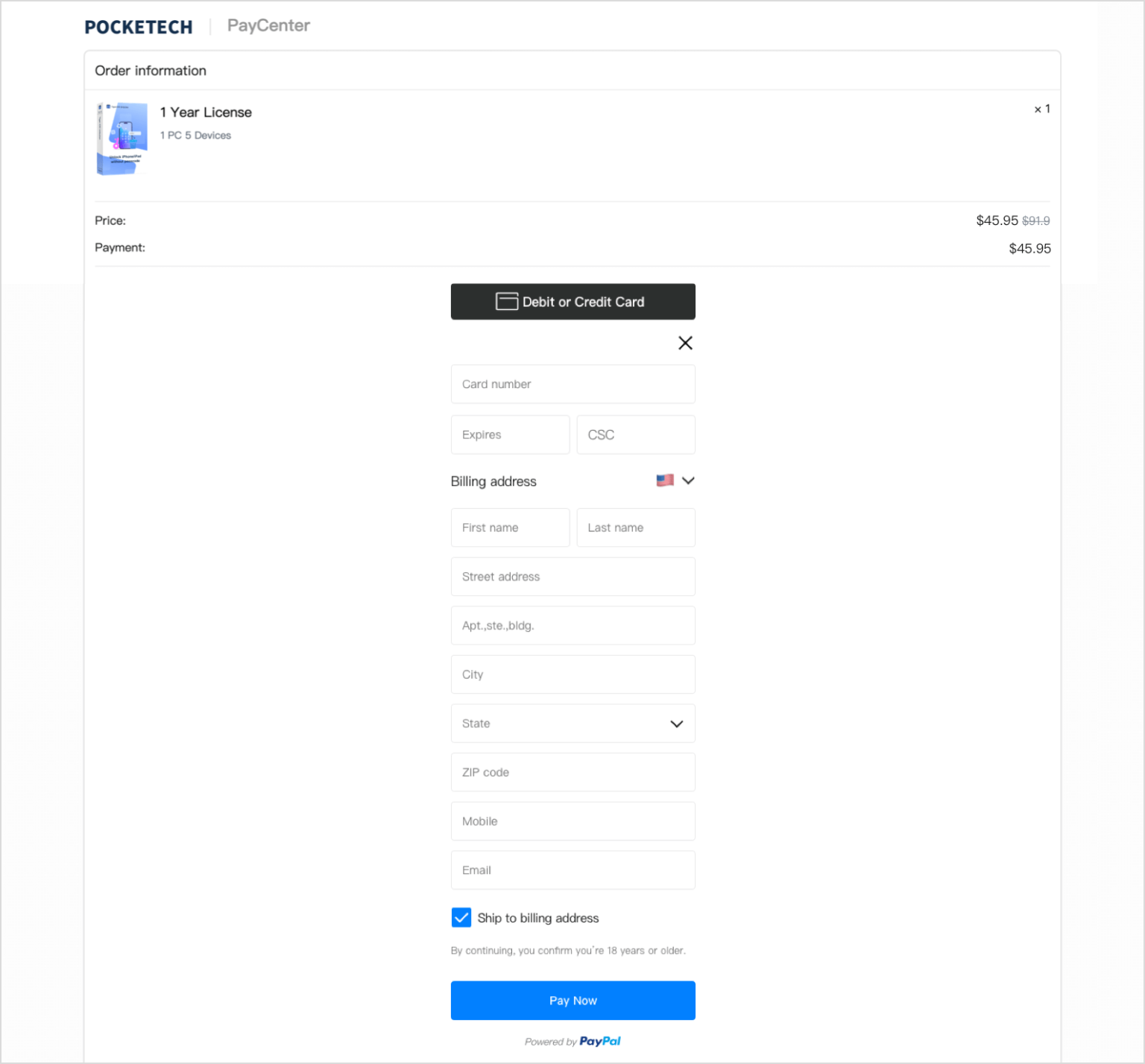Viewport: 1145px width, 1064px height.
Task: Click the US flag country icon
Action: pyautogui.click(x=665, y=481)
